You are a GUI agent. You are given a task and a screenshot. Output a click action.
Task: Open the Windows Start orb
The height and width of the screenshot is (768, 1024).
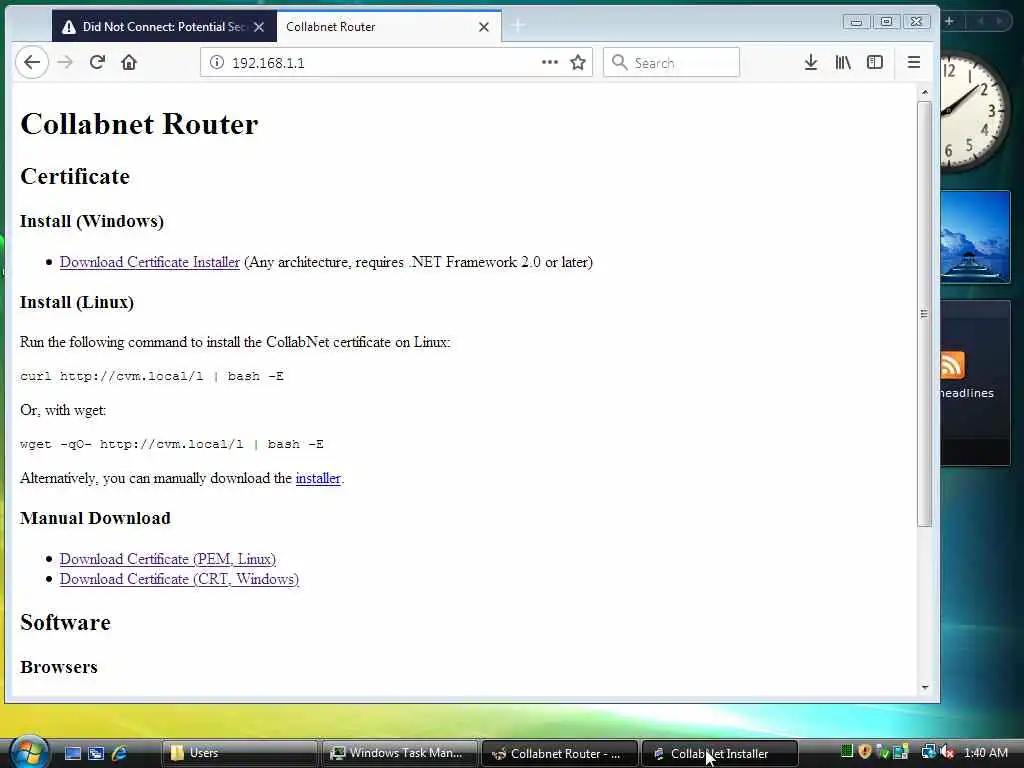click(x=29, y=752)
